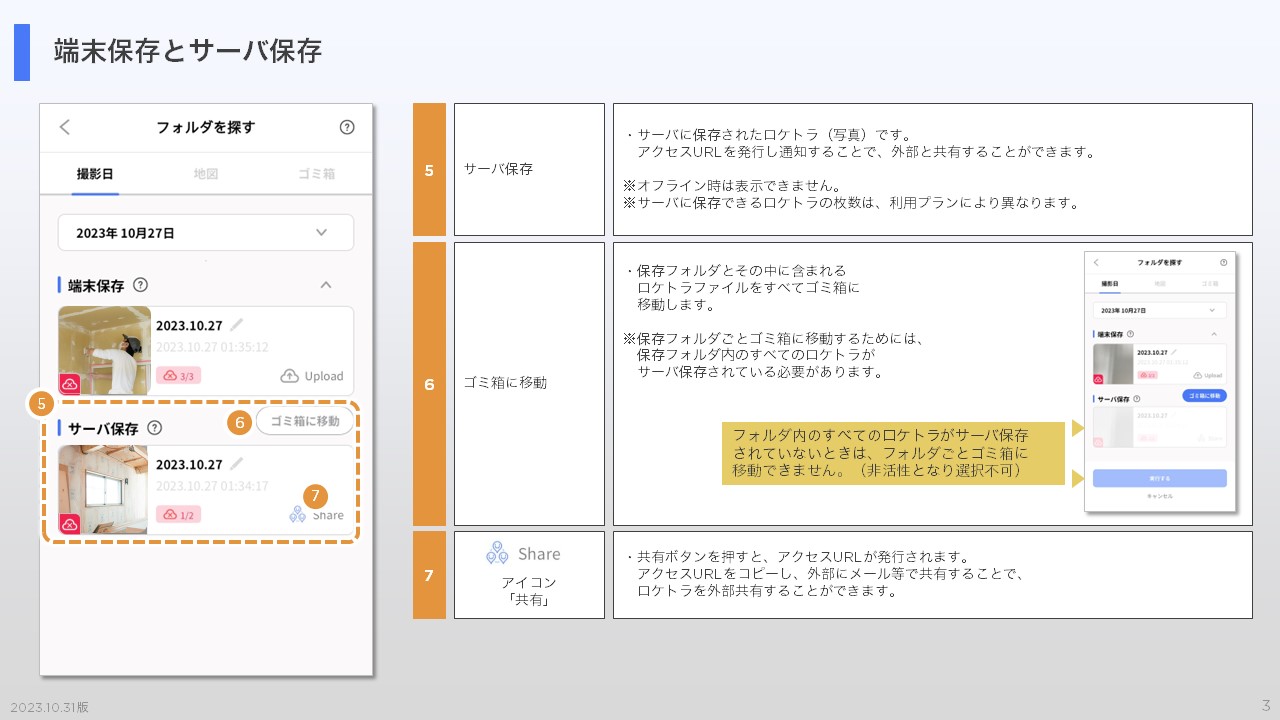Click the red cloud icon on サーバ保存 thumbnail
1280x720 pixels.
click(x=70, y=523)
